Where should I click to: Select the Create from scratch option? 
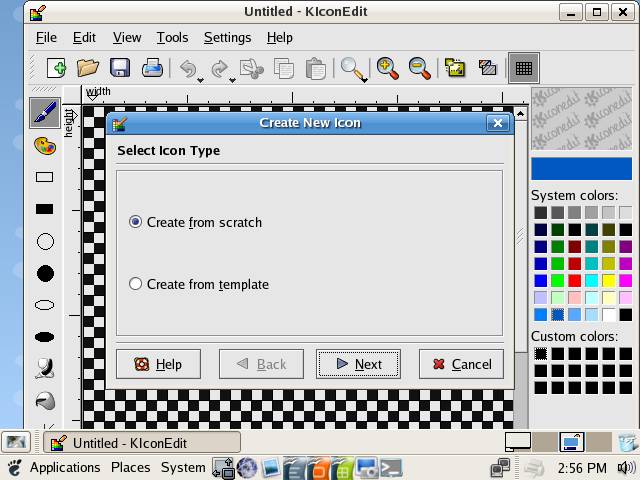tap(136, 222)
